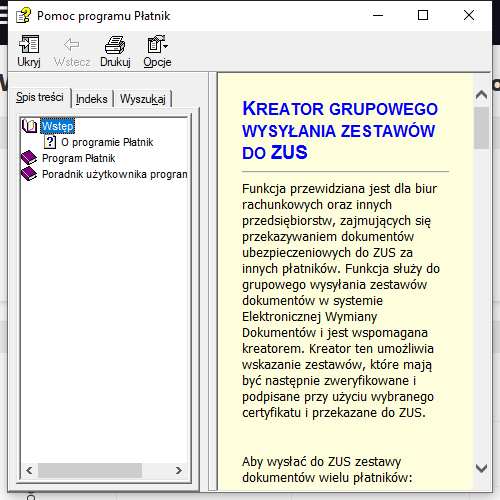The image size is (500, 500).
Task: Select the Wstęp tree node
Action: click(58, 126)
